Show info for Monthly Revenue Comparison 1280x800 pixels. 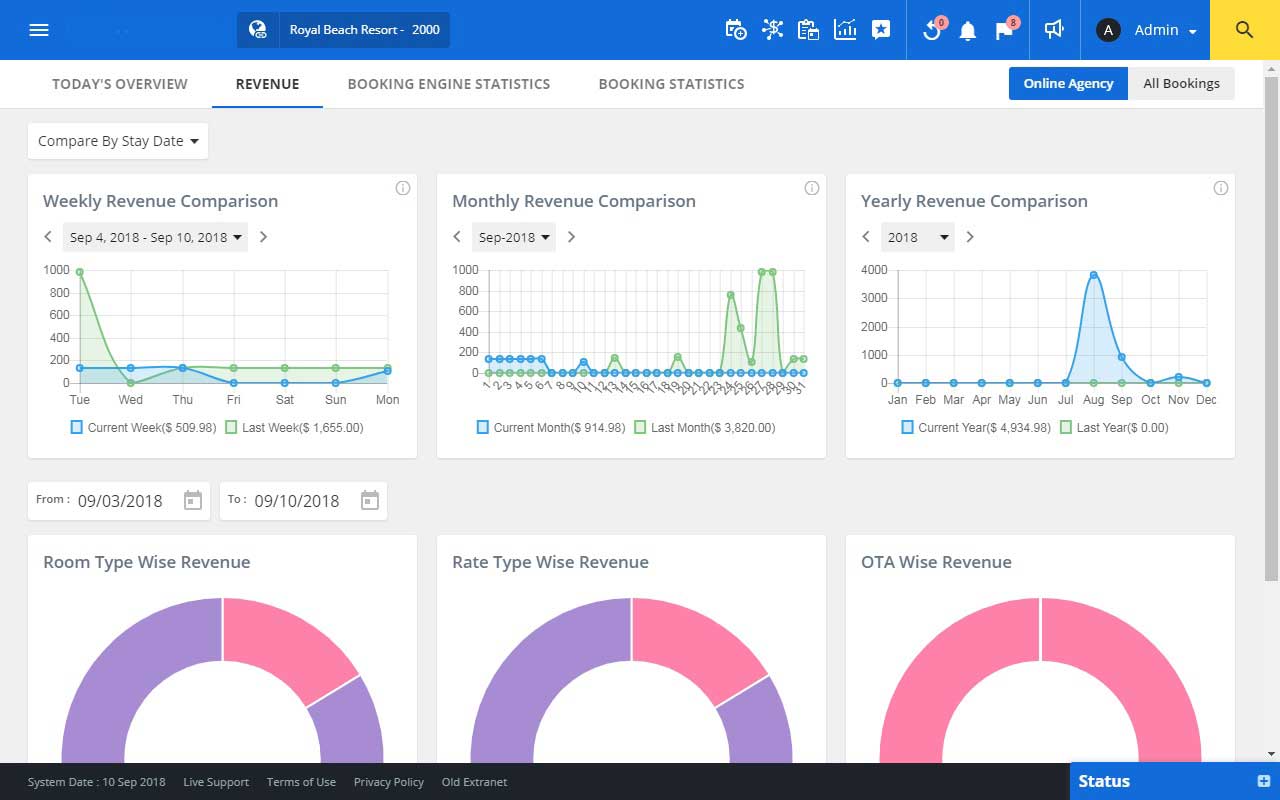812,188
